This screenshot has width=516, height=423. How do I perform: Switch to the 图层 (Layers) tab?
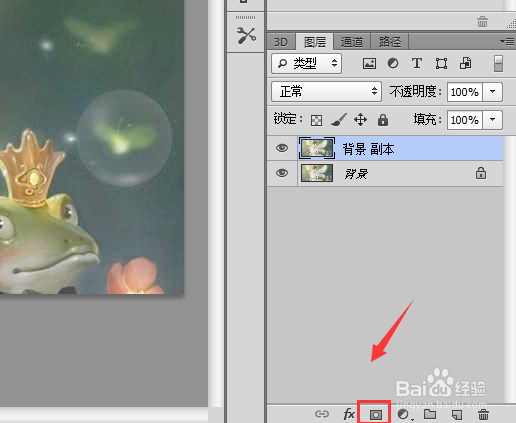pos(315,42)
